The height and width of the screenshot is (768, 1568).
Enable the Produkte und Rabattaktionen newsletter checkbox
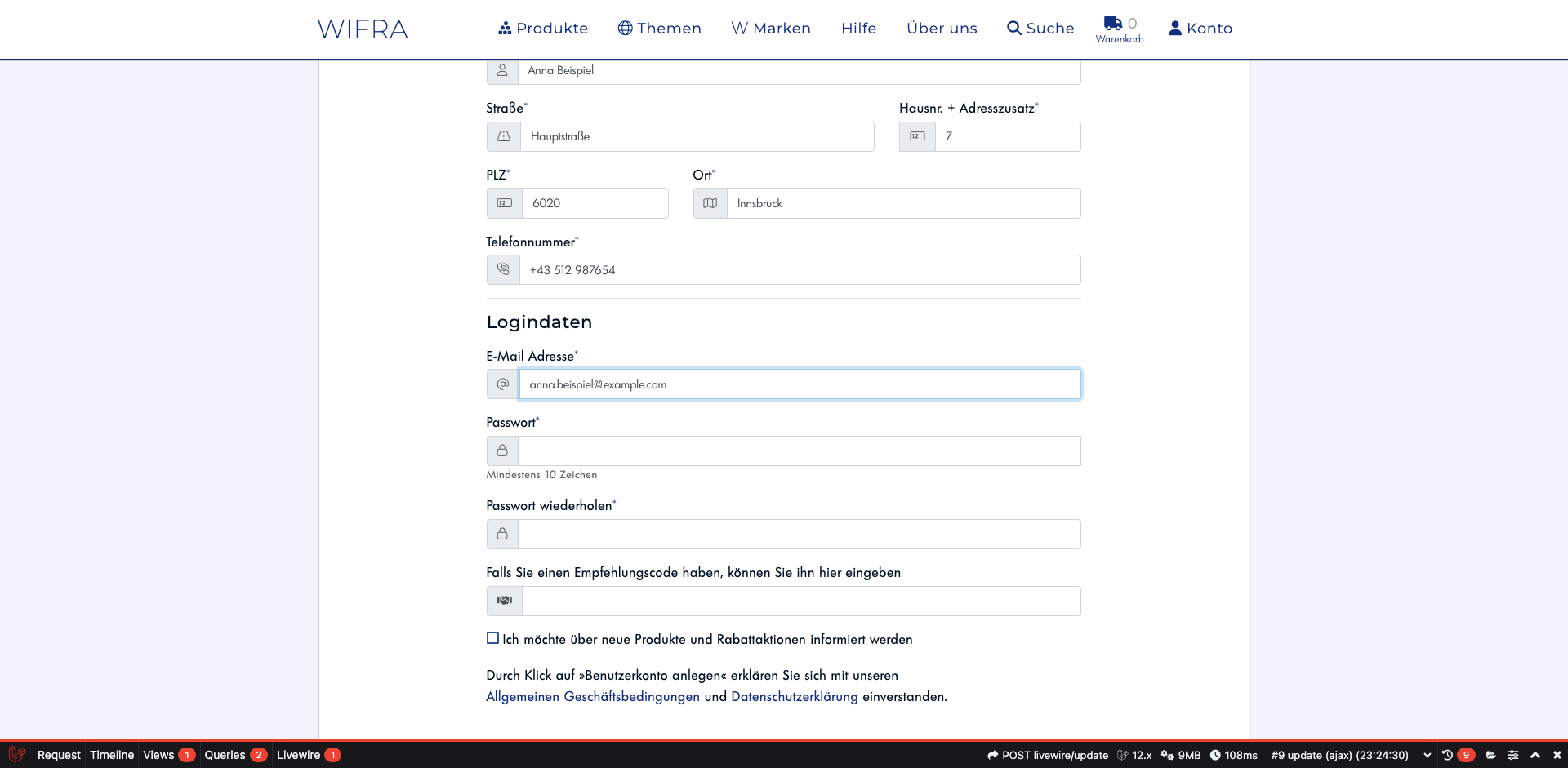[492, 637]
